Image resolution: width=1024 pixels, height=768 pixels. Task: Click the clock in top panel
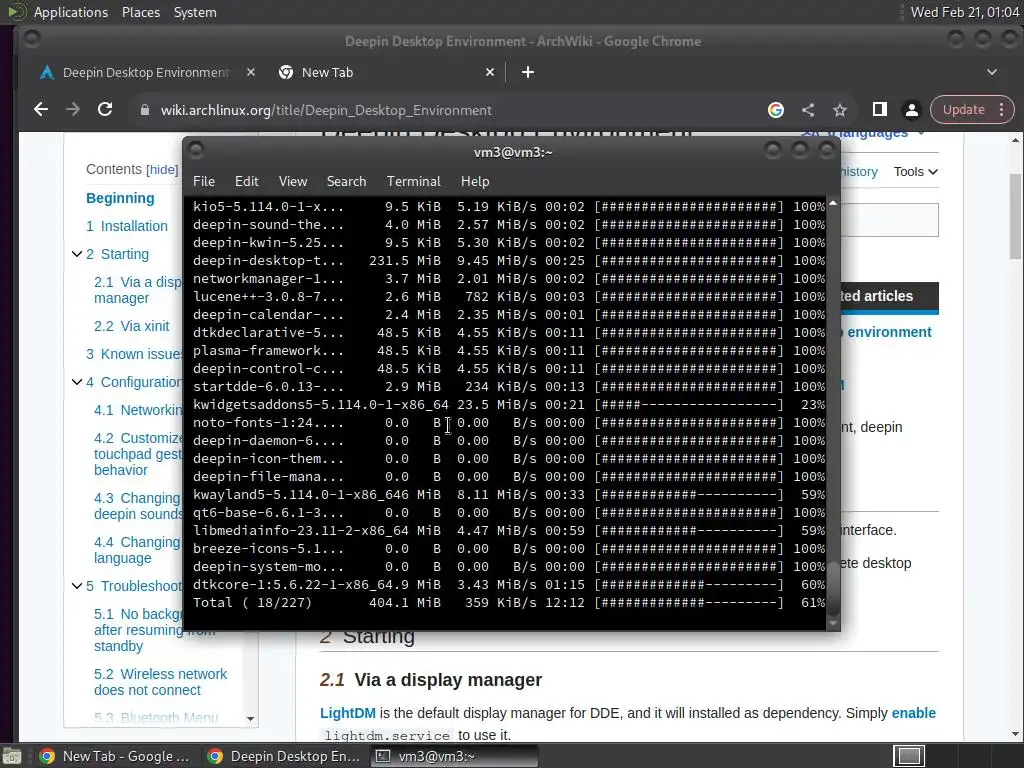tap(965, 12)
